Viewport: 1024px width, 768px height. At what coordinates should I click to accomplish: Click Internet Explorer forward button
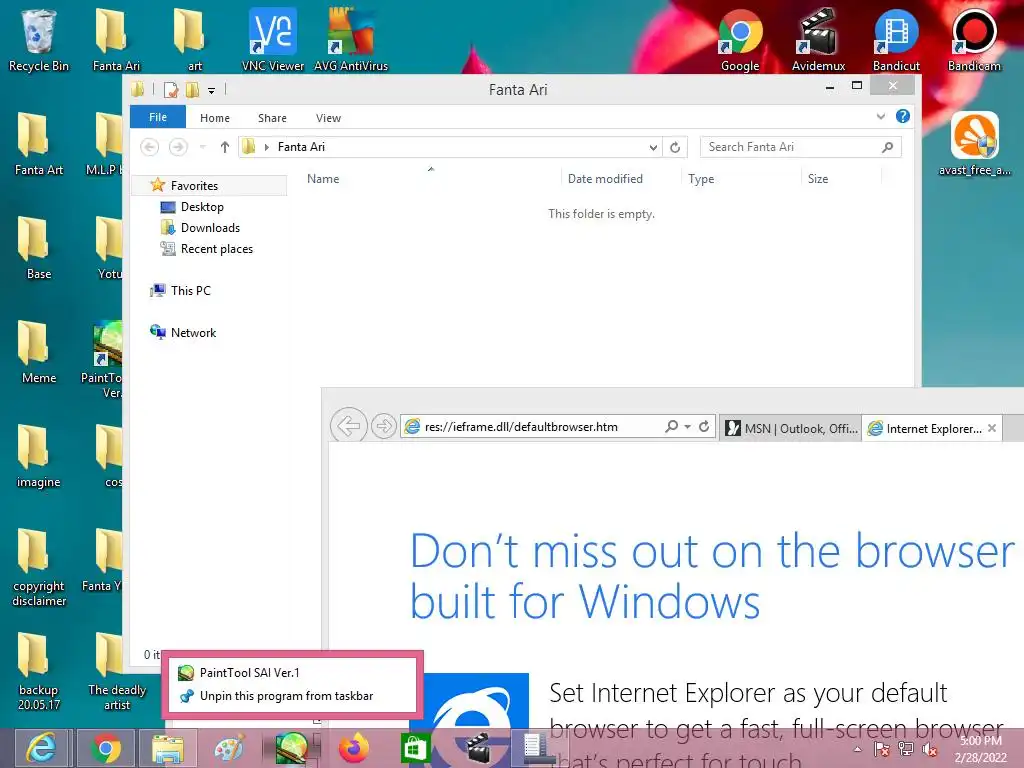(x=383, y=426)
